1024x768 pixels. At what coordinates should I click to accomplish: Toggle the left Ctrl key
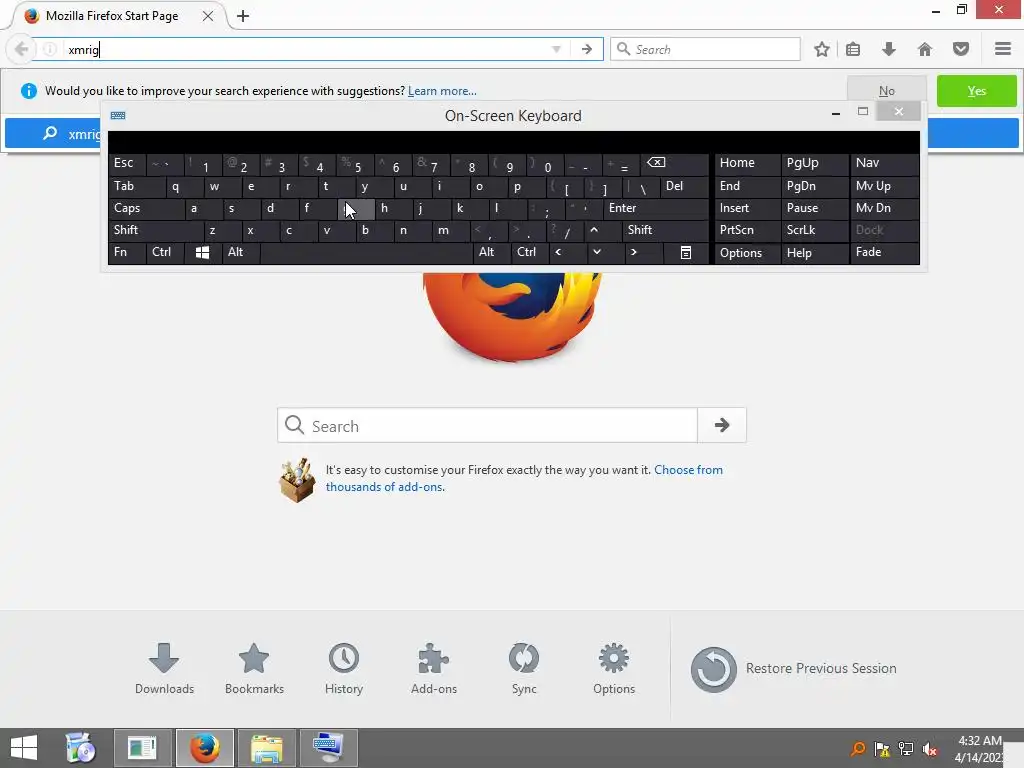pos(165,252)
